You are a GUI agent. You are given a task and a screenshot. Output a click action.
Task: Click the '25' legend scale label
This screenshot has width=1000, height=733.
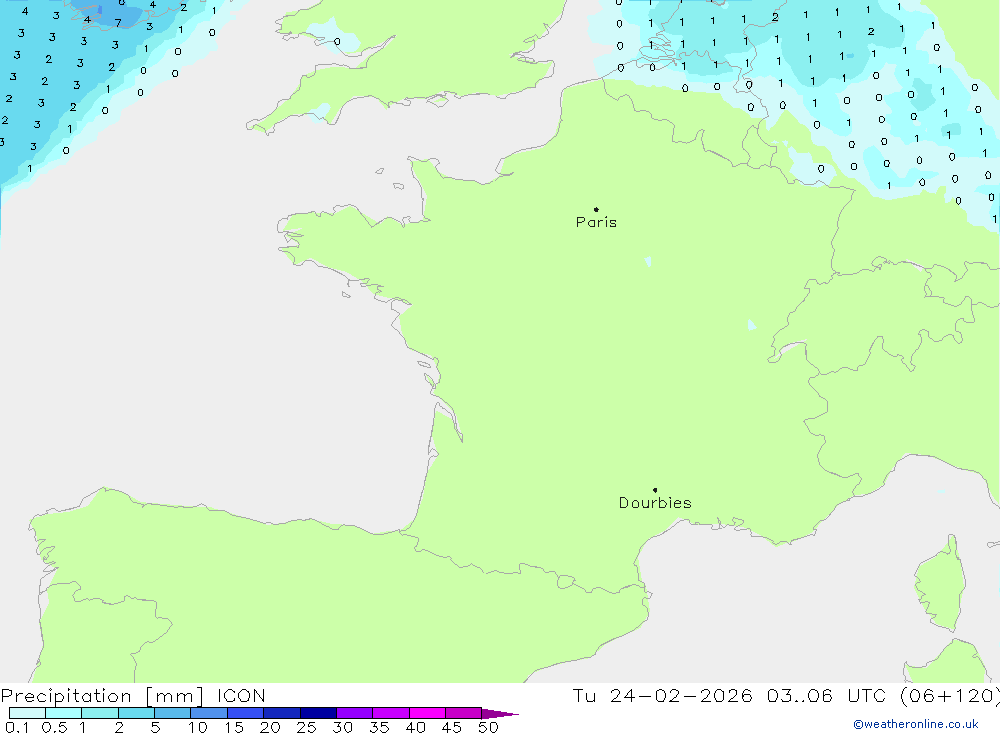tap(307, 727)
